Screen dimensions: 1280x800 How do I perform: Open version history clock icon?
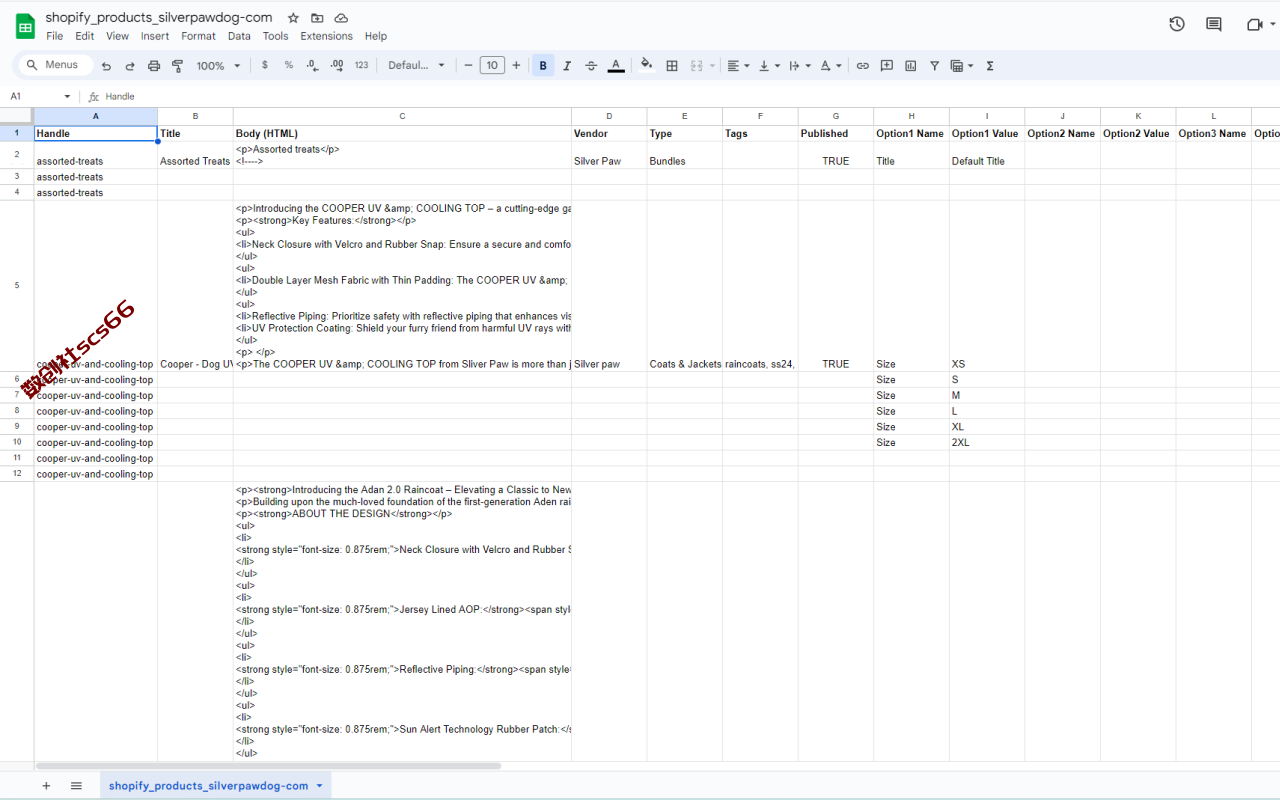[1177, 24]
